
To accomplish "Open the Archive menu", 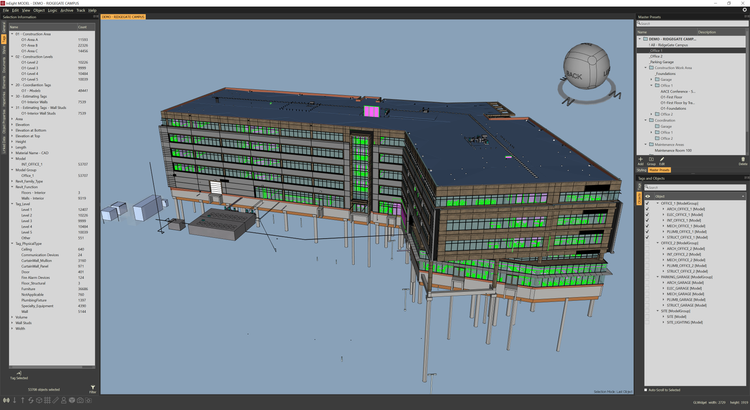I will (x=64, y=10).
